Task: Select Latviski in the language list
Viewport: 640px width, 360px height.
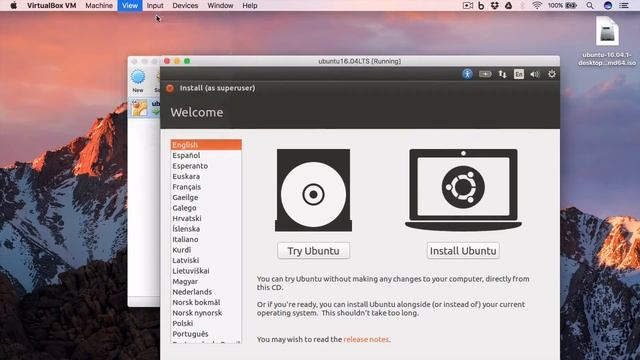Action: pyautogui.click(x=206, y=260)
